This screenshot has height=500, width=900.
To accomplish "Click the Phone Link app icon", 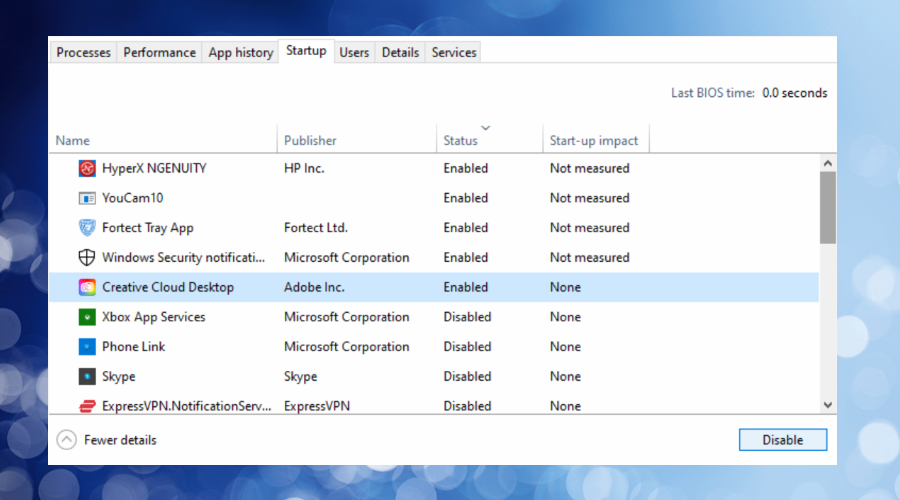I will tap(87, 347).
